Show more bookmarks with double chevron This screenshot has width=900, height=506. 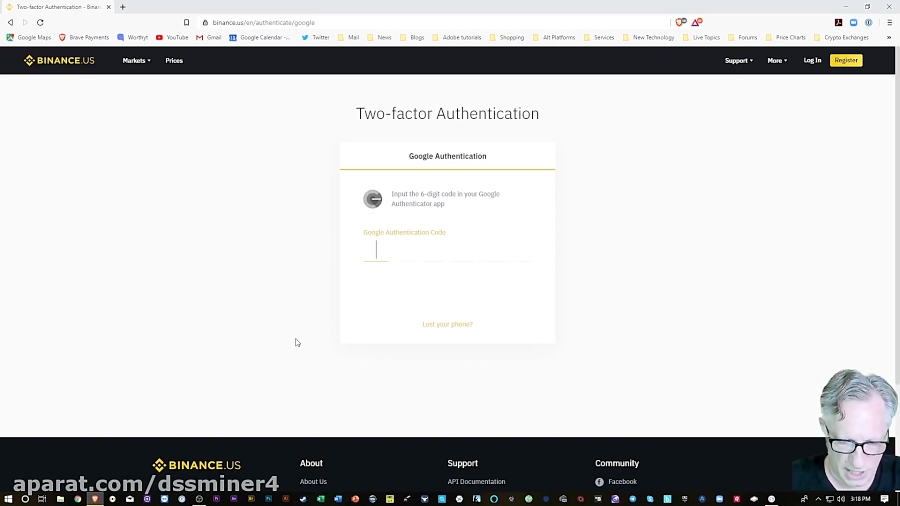click(x=889, y=37)
